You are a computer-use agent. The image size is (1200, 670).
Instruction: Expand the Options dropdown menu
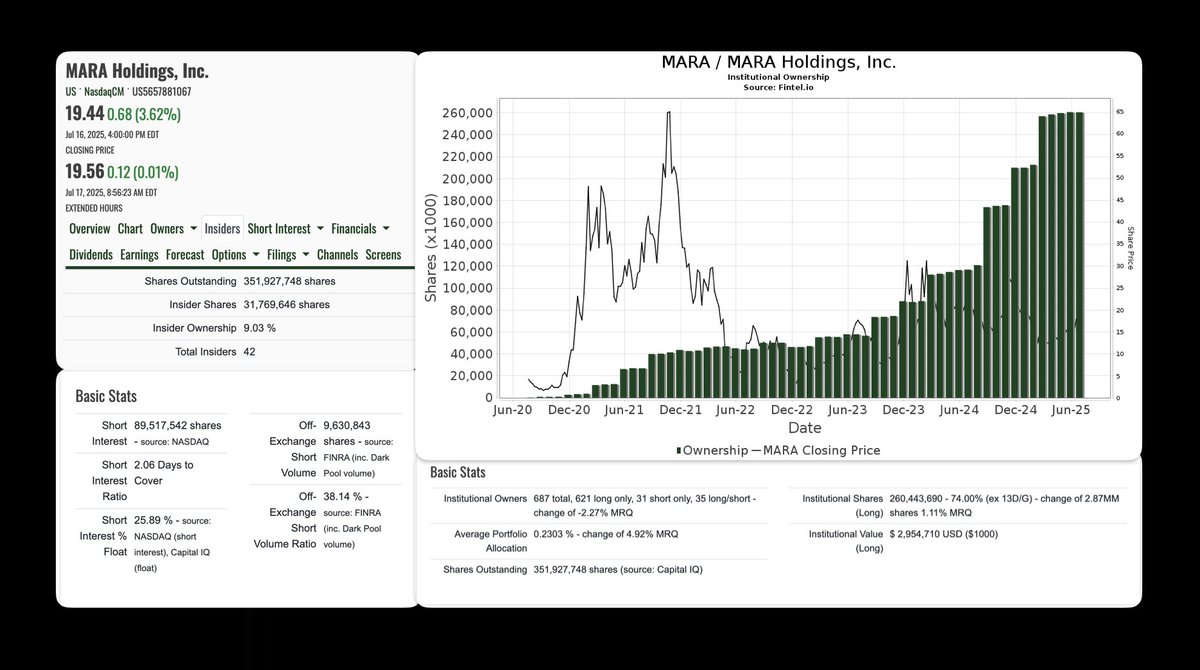(236, 255)
